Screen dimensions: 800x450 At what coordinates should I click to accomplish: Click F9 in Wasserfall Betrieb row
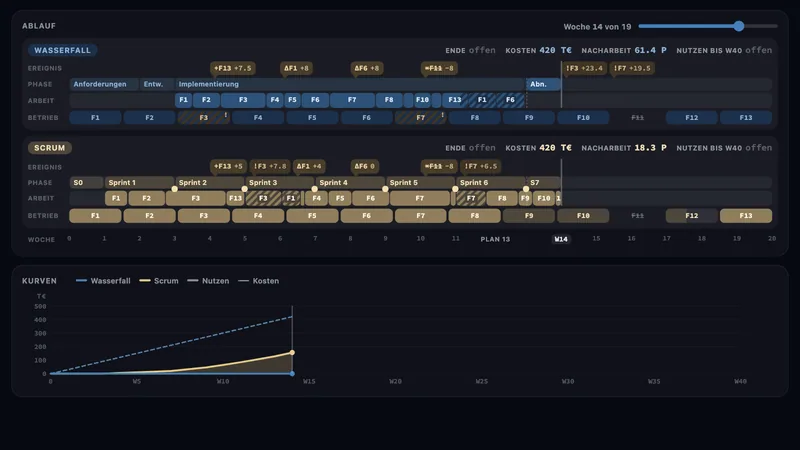(x=529, y=118)
